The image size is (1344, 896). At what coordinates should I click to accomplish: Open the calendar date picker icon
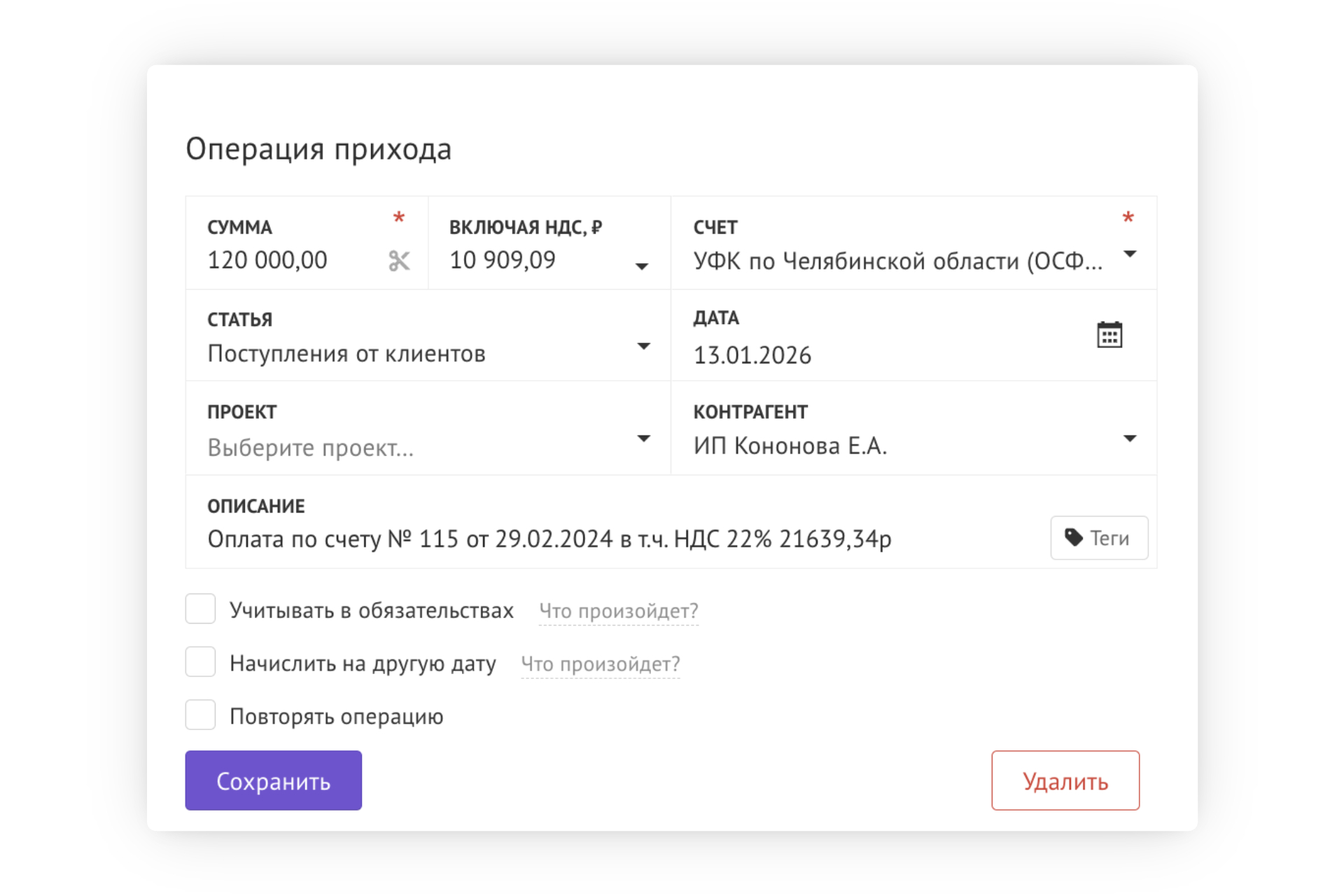coord(1109,335)
